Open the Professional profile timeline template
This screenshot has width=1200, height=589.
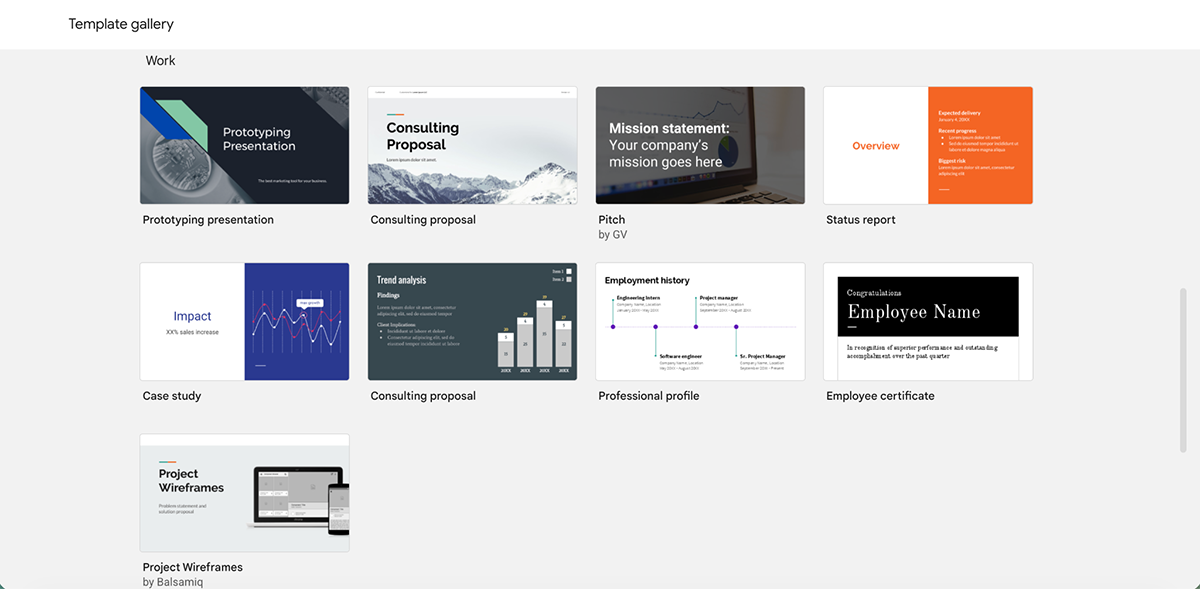point(700,321)
